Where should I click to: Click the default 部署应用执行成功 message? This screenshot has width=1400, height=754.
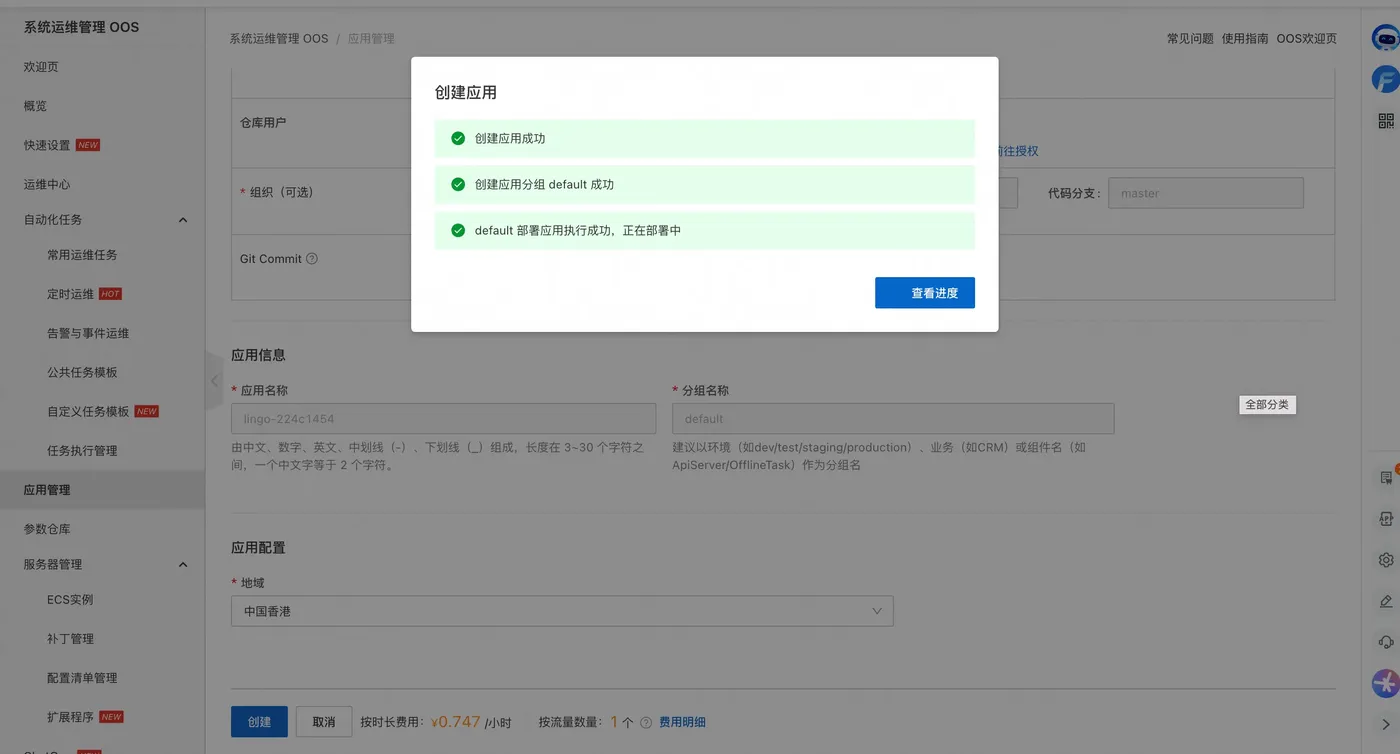pyautogui.click(x=705, y=231)
